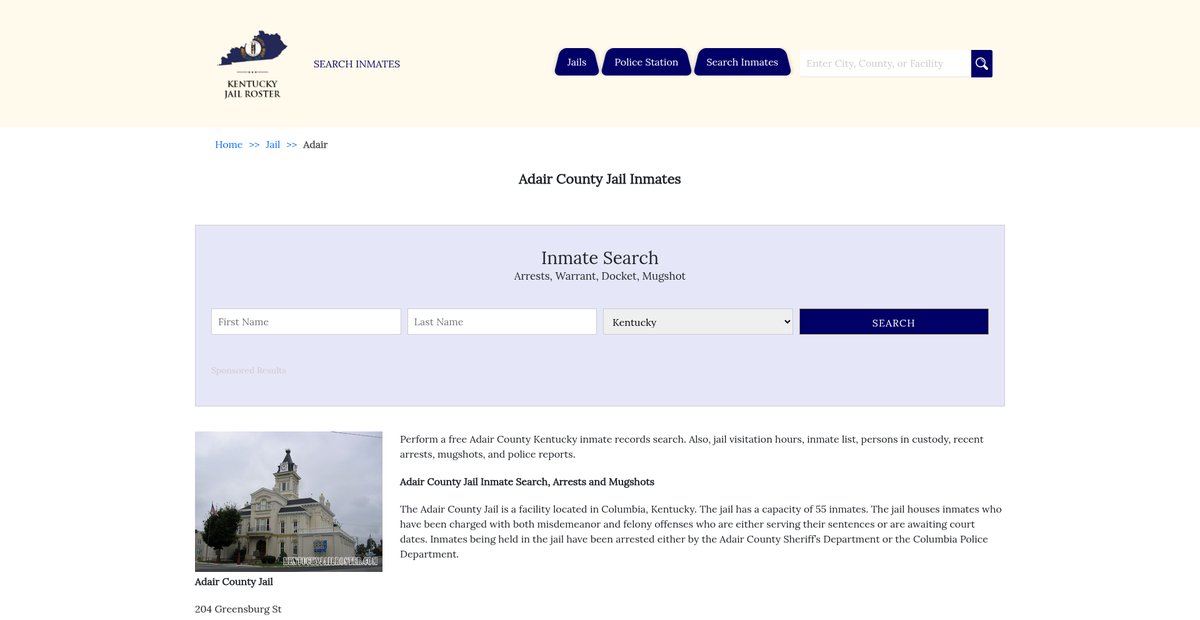
Task: Click the SEARCH button
Action: (x=894, y=322)
